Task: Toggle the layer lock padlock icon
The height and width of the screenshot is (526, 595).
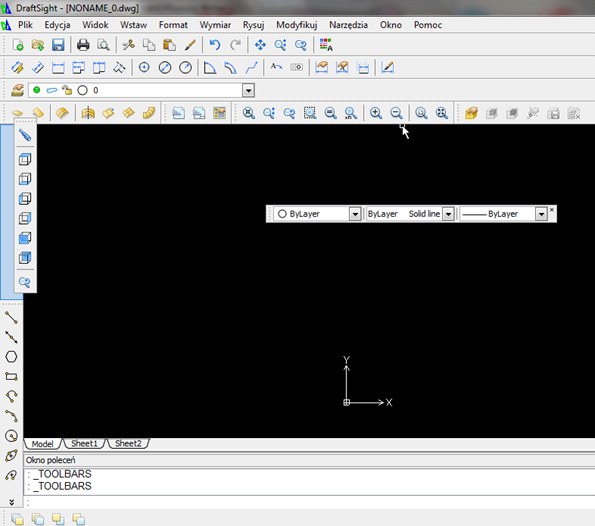Action: point(67,90)
